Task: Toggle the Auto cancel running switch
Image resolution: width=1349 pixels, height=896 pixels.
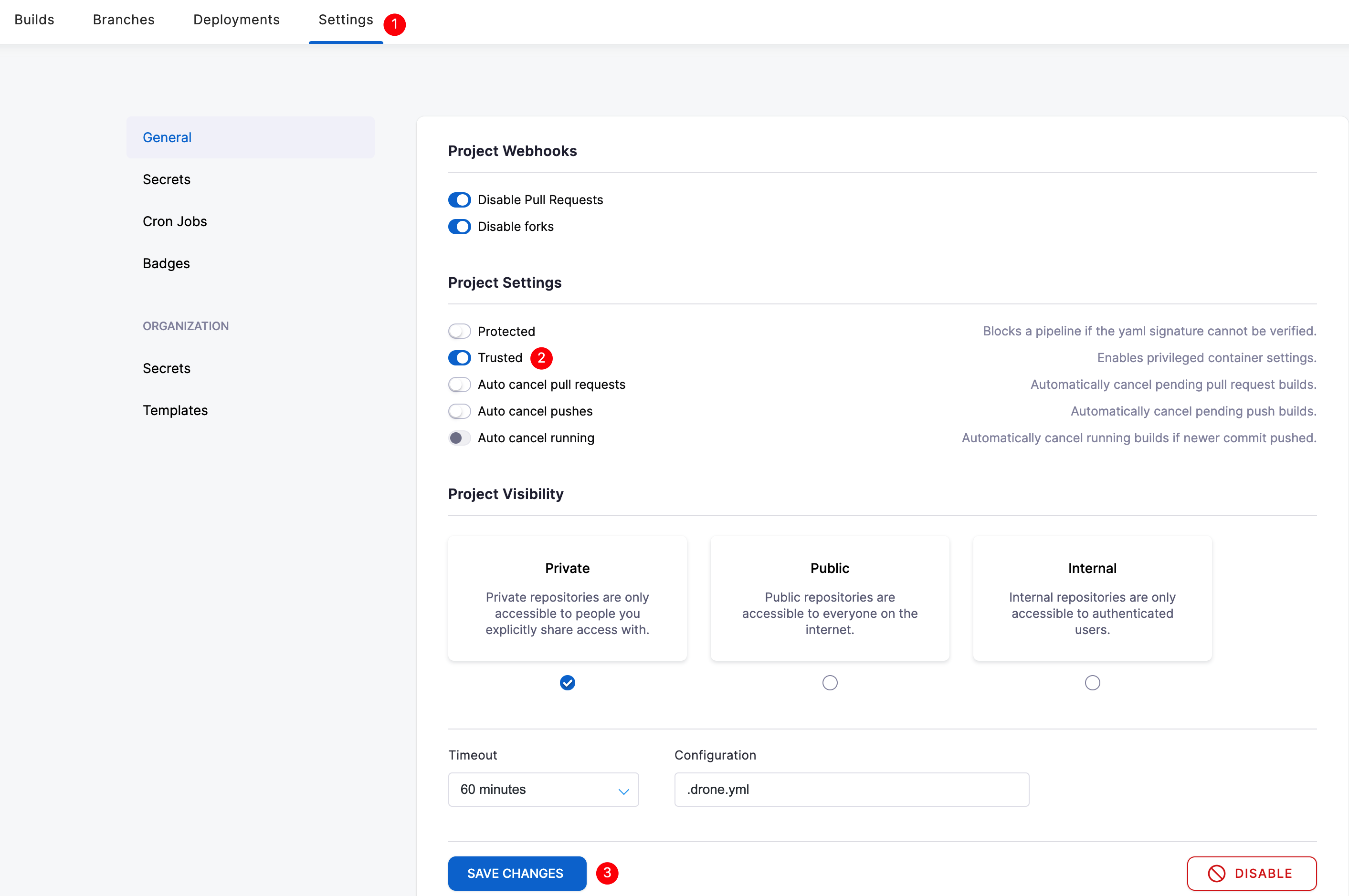Action: click(460, 438)
